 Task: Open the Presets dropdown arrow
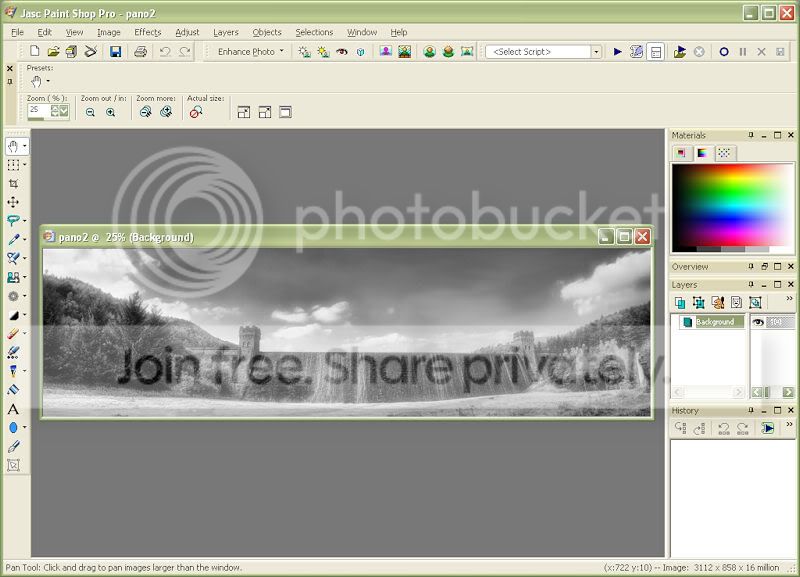(x=48, y=81)
